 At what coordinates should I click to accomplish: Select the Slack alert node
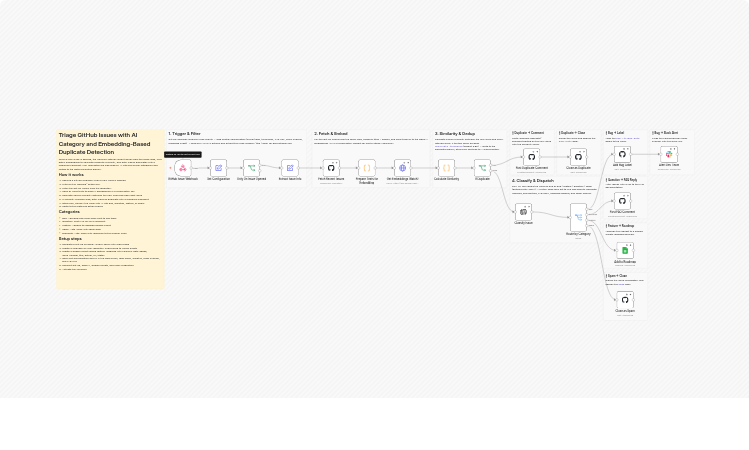pos(669,154)
